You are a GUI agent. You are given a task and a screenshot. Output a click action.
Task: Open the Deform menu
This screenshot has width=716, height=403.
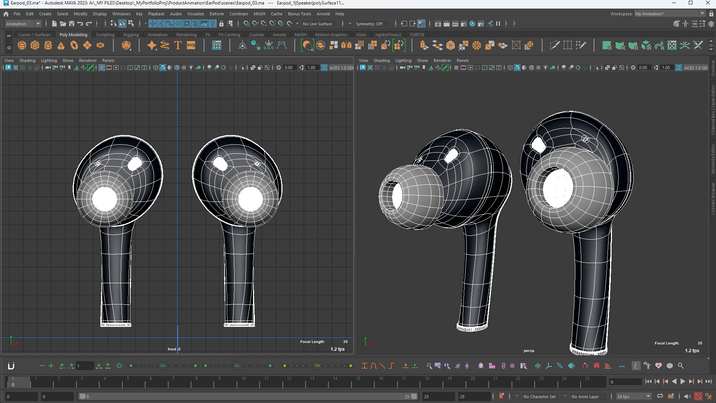tap(217, 14)
